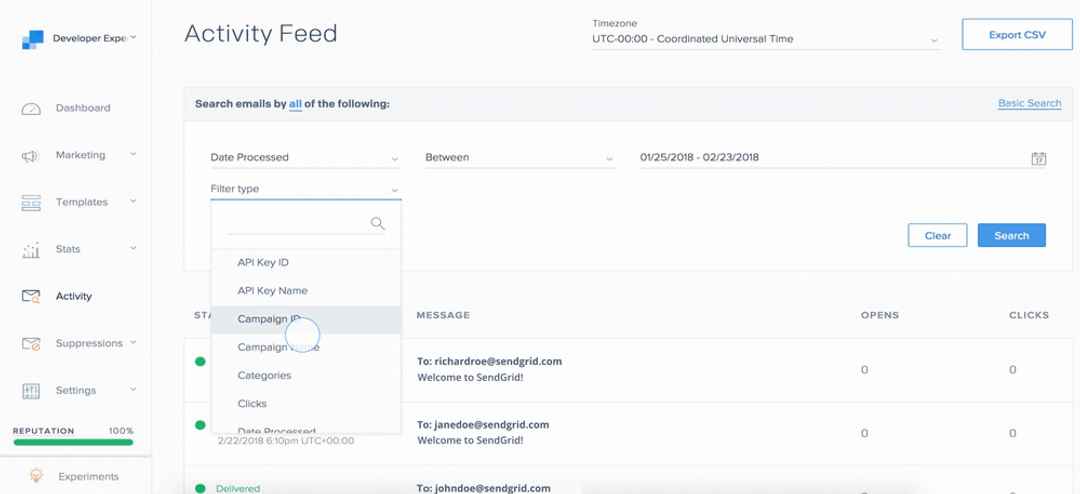This screenshot has height=494, width=1080.
Task: Expand the Marketing submenu chevron
Action: coord(133,154)
